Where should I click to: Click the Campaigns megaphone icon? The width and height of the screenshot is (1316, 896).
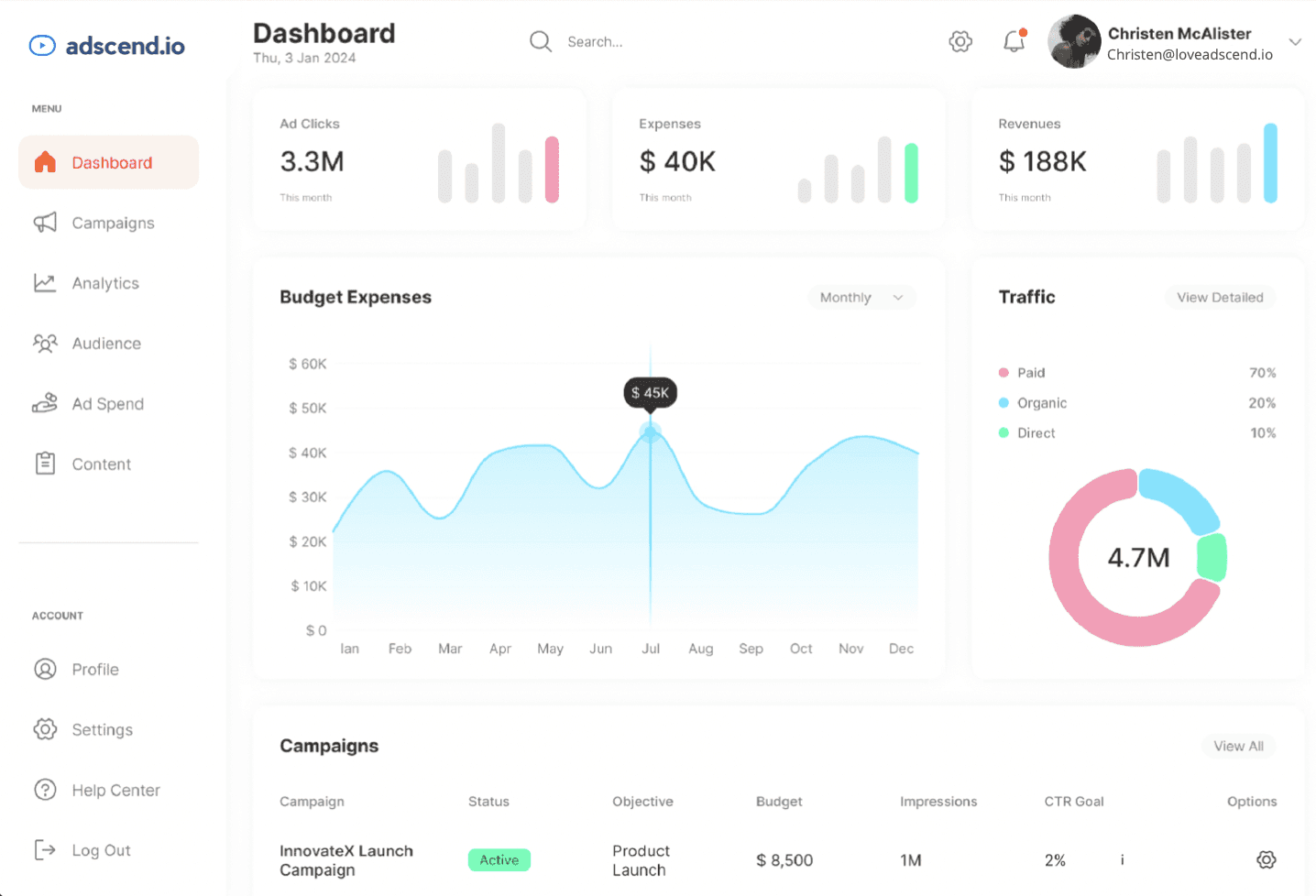[45, 223]
